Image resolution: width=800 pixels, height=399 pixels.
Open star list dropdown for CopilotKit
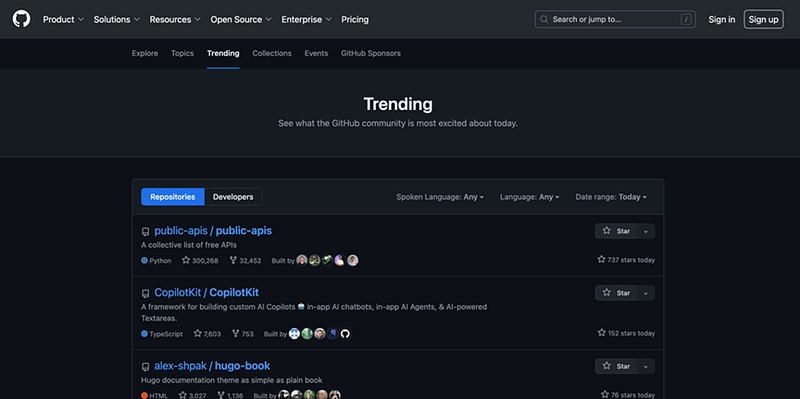646,293
